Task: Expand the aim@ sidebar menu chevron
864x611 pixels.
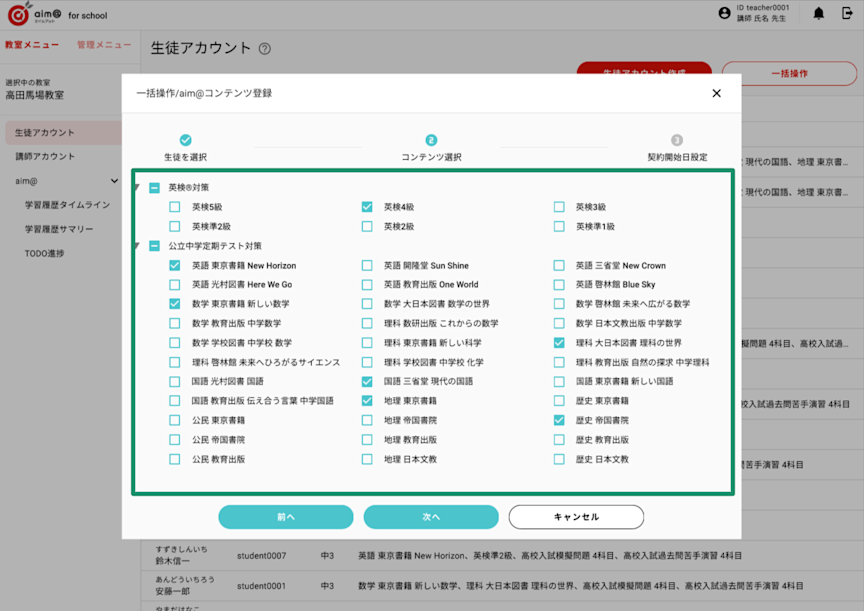Action: click(x=114, y=181)
